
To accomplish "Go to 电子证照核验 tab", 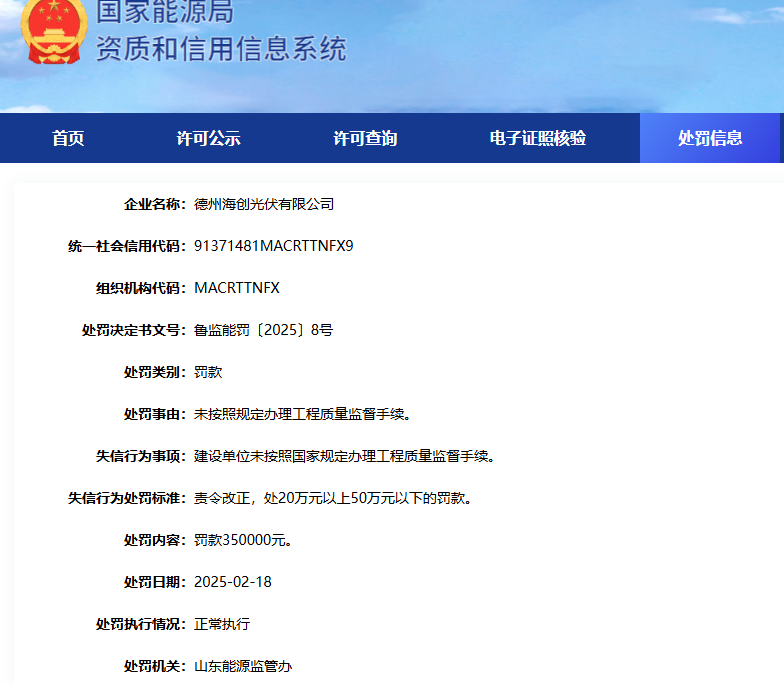I will tap(537, 138).
